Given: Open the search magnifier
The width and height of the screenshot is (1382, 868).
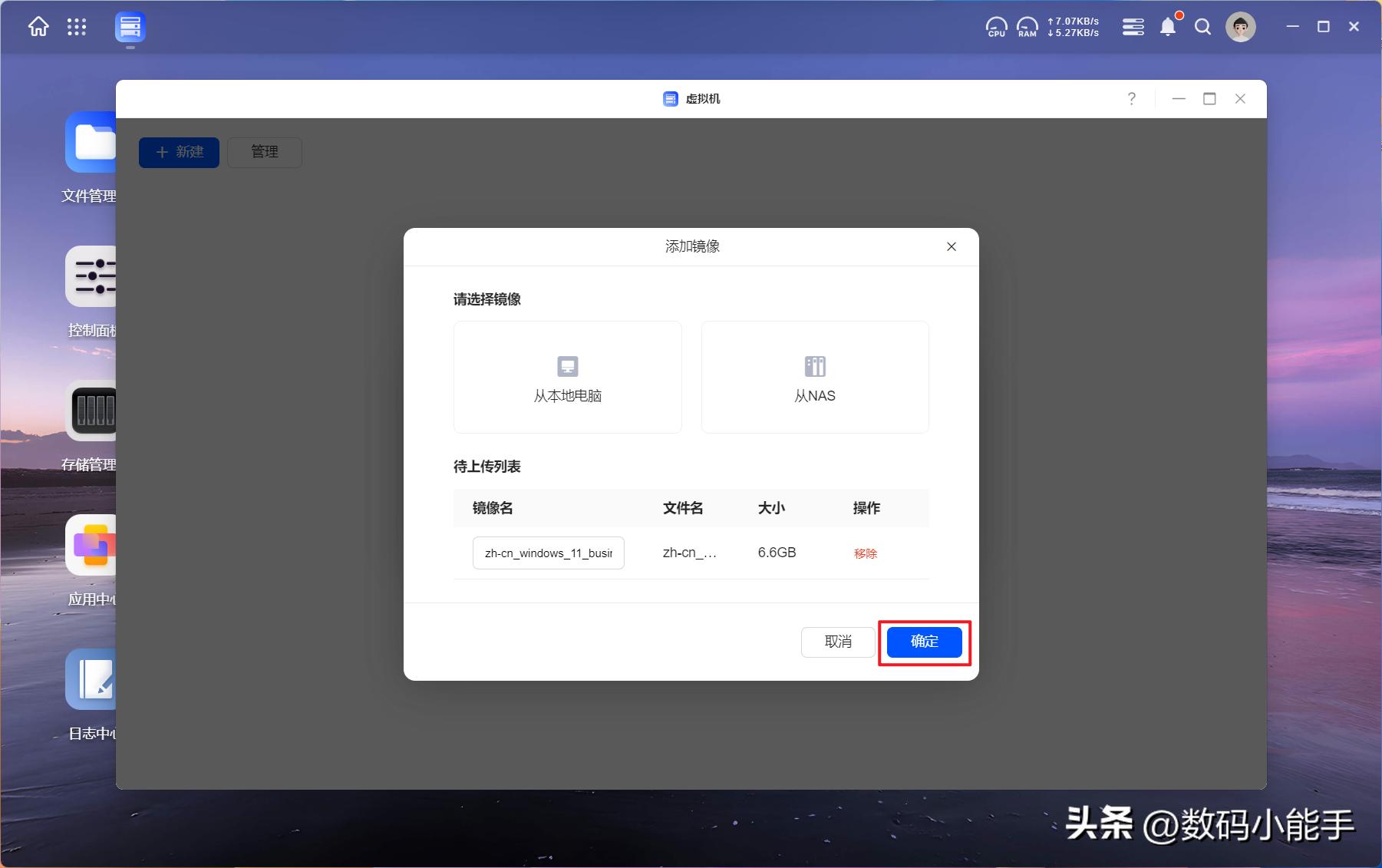Looking at the screenshot, I should tap(1203, 28).
